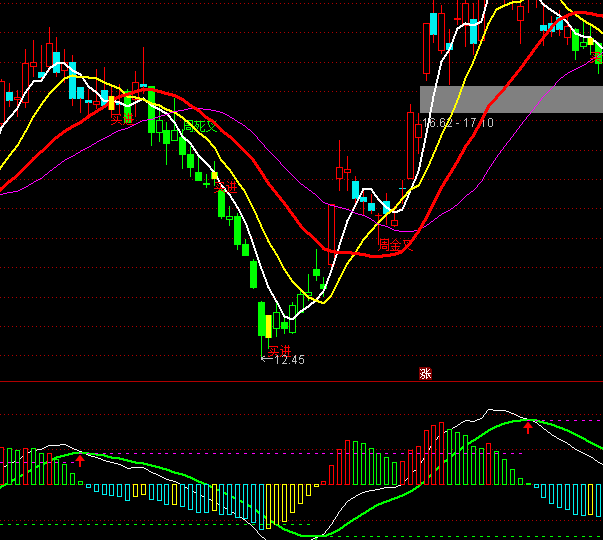Click the 12.45 low price label

point(286,360)
